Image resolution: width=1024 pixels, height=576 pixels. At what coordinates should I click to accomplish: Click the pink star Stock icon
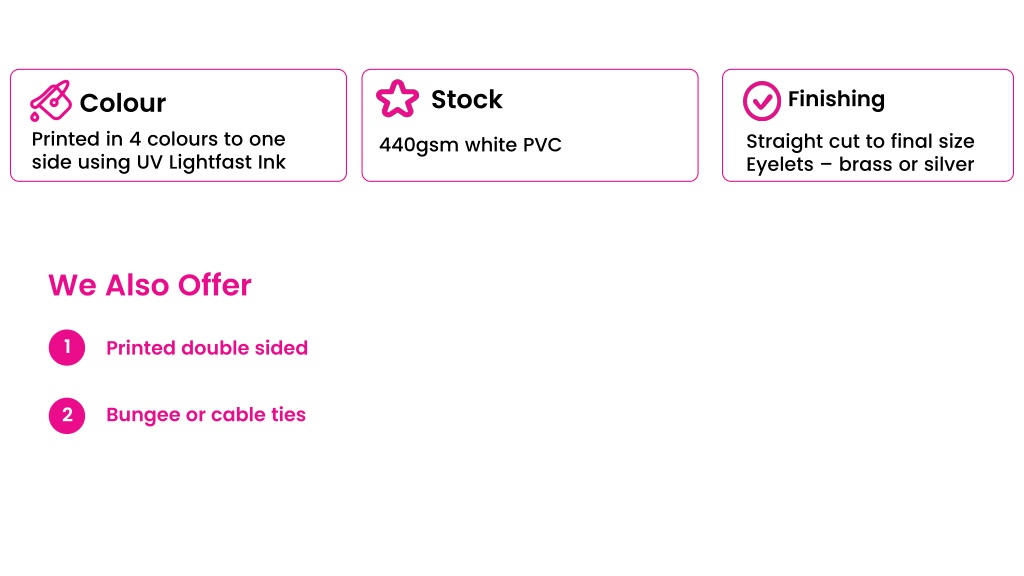tap(397, 99)
